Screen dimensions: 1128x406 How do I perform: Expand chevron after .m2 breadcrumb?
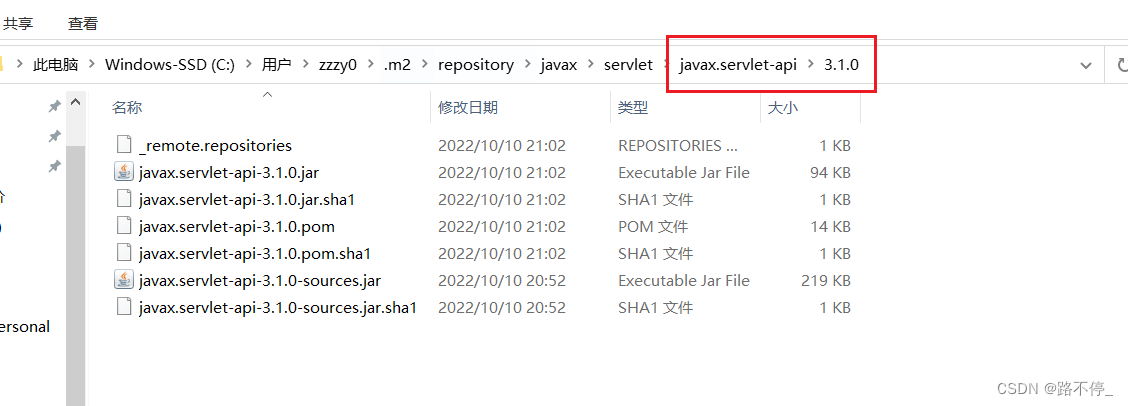pyautogui.click(x=424, y=65)
